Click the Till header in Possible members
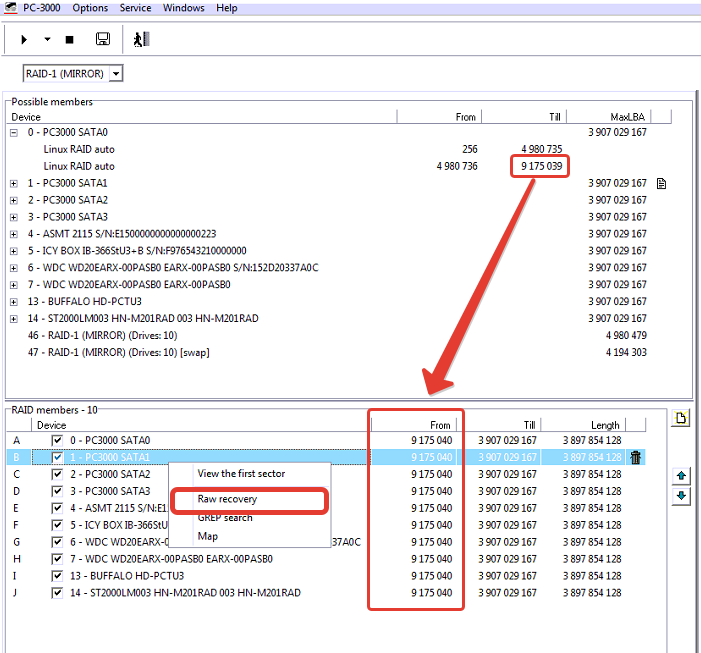 (x=524, y=117)
